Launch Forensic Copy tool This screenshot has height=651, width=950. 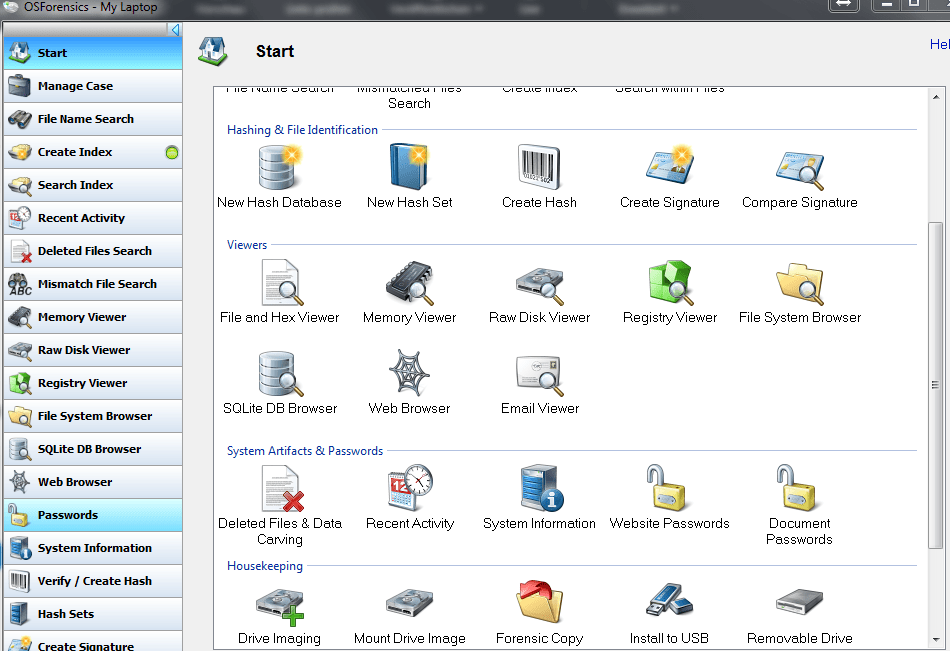[x=539, y=613]
